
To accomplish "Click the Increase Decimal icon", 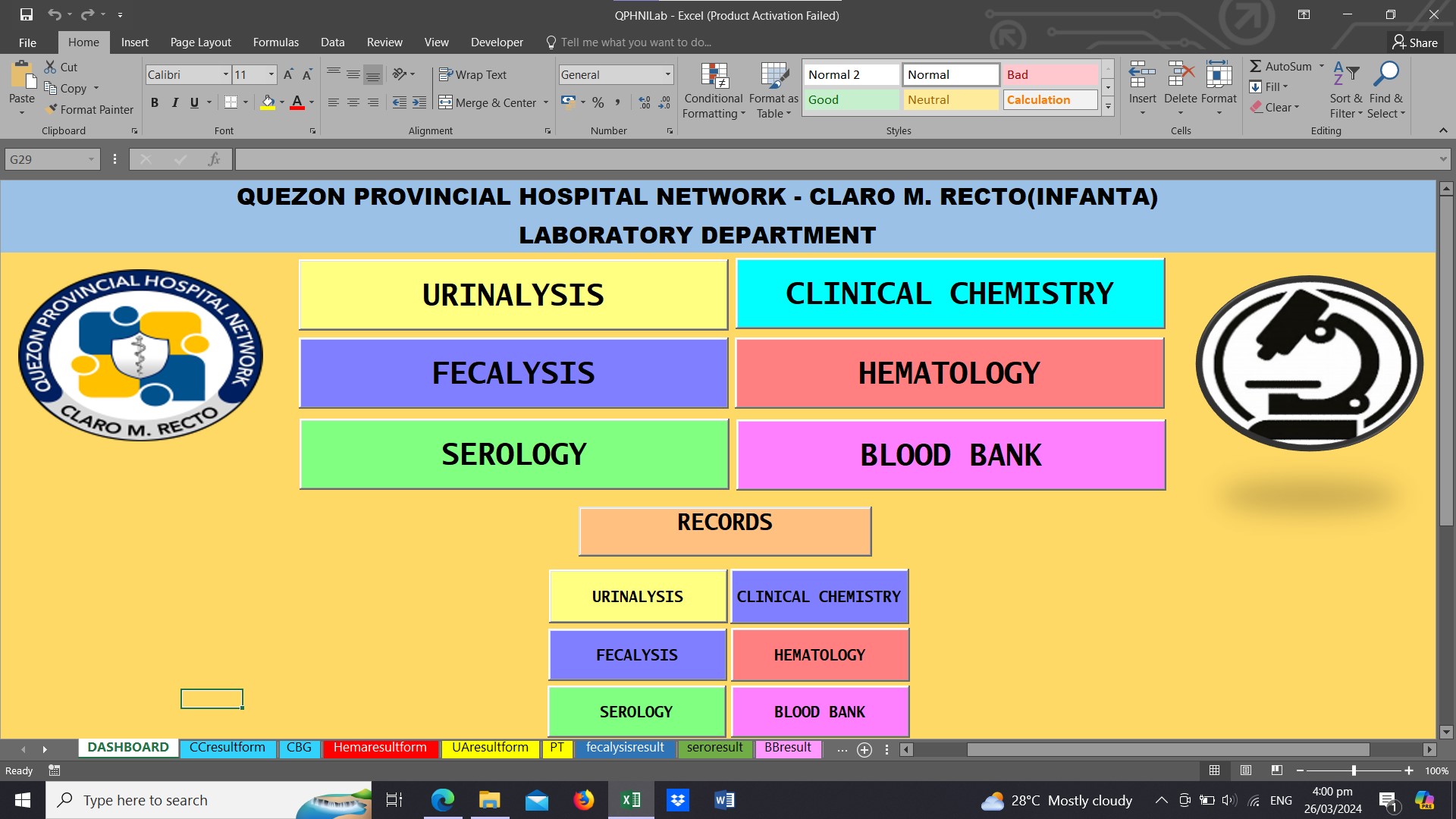I will [x=644, y=102].
